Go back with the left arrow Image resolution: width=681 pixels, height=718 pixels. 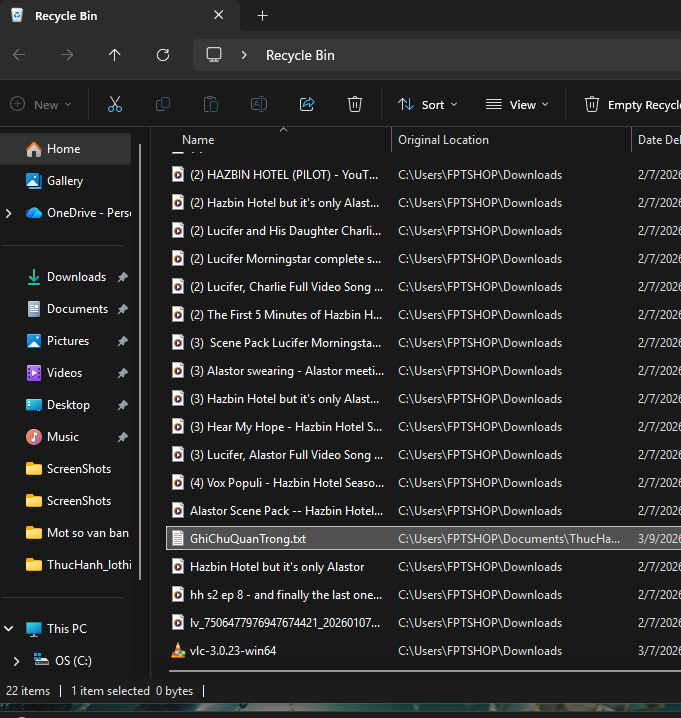pyautogui.click(x=19, y=55)
